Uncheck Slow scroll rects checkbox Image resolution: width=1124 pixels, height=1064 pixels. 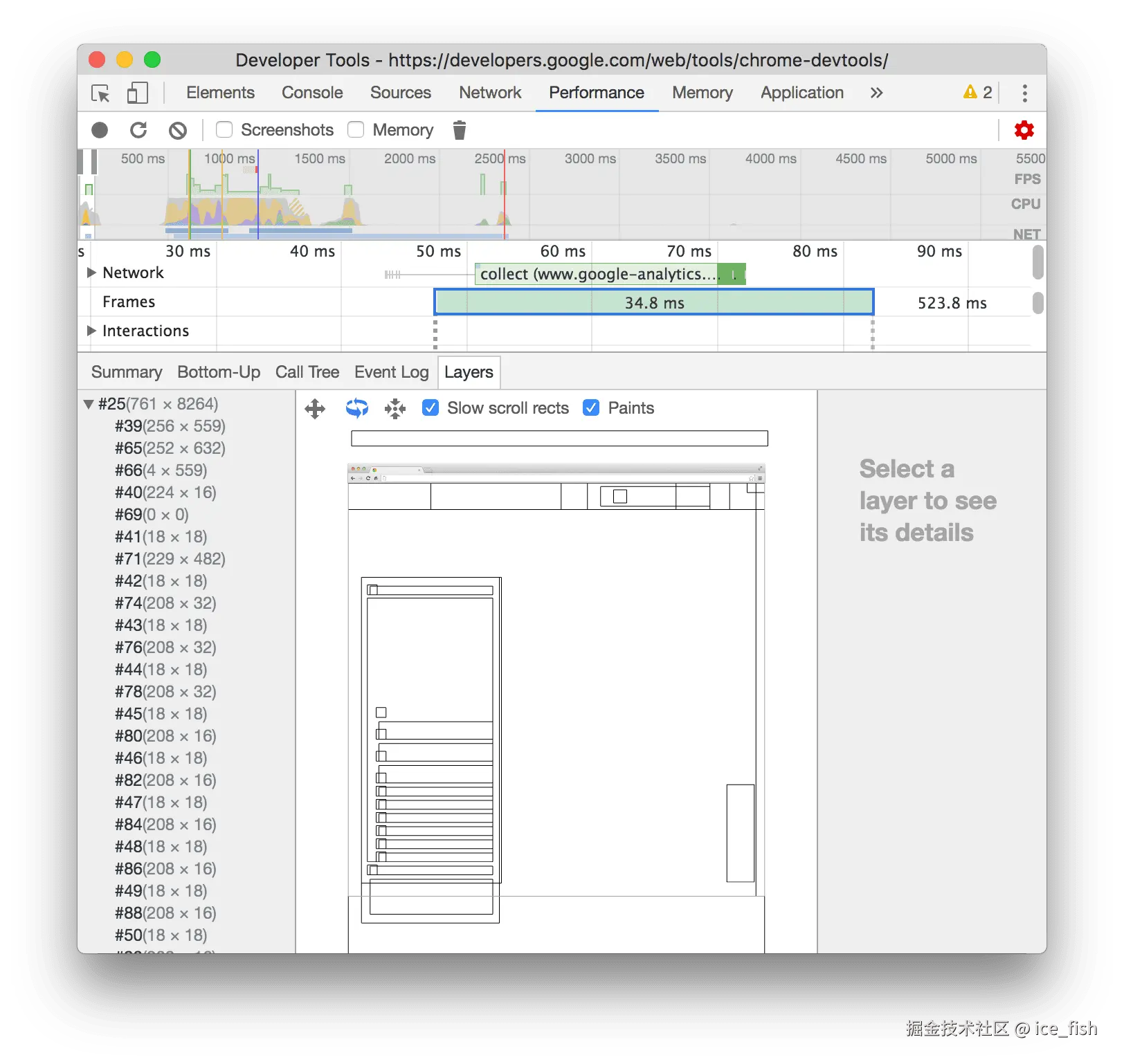coord(430,407)
